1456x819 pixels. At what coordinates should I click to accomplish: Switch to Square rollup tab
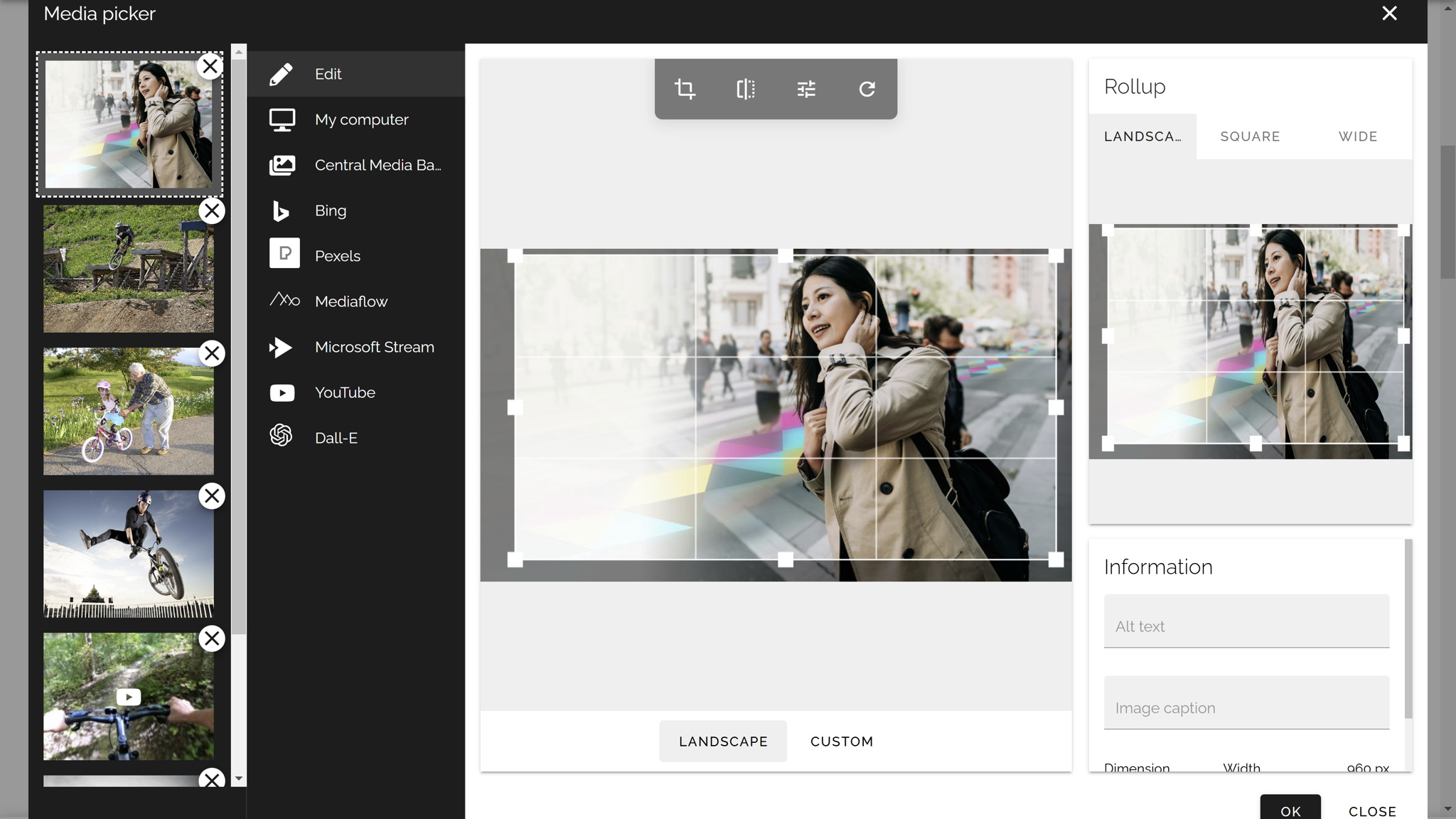tap(1250, 136)
